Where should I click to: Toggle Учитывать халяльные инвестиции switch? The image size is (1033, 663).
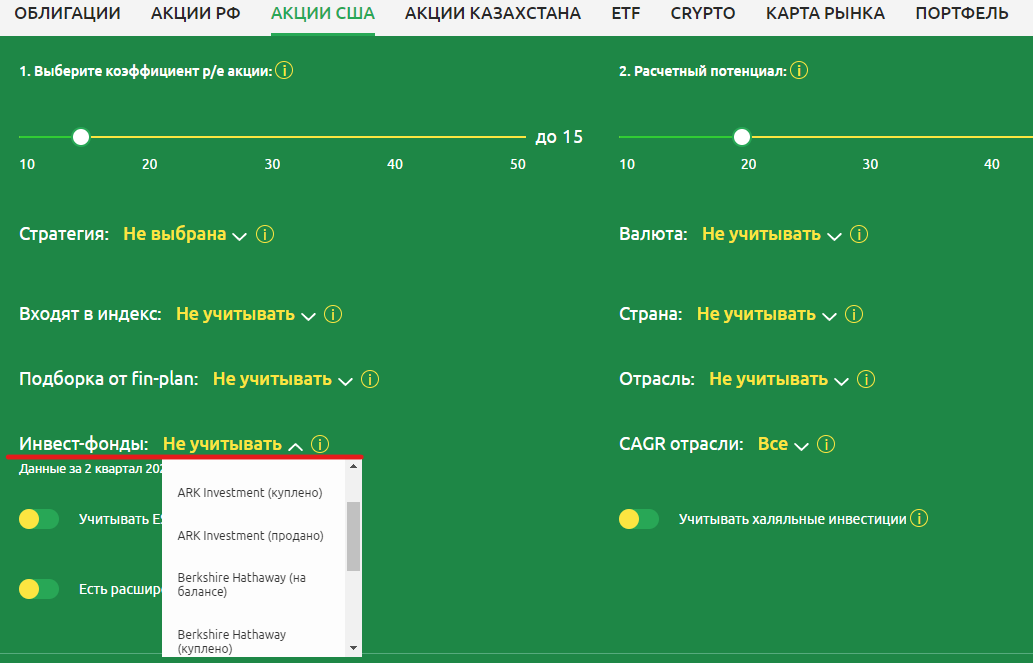point(639,519)
